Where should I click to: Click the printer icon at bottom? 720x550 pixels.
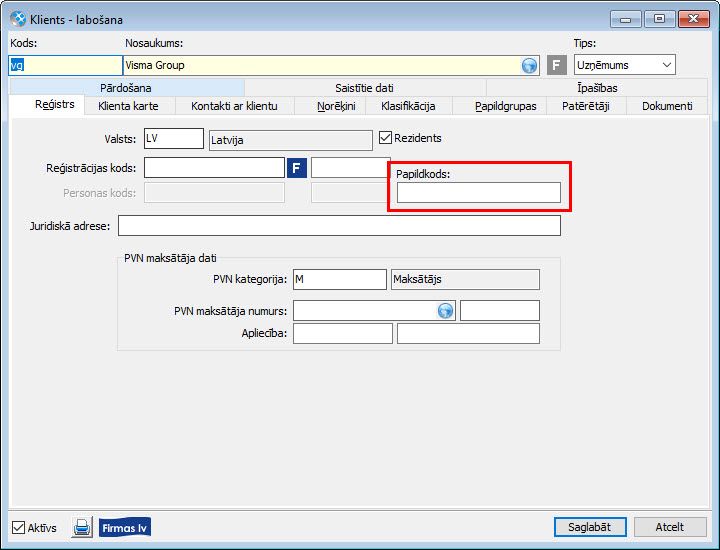82,527
